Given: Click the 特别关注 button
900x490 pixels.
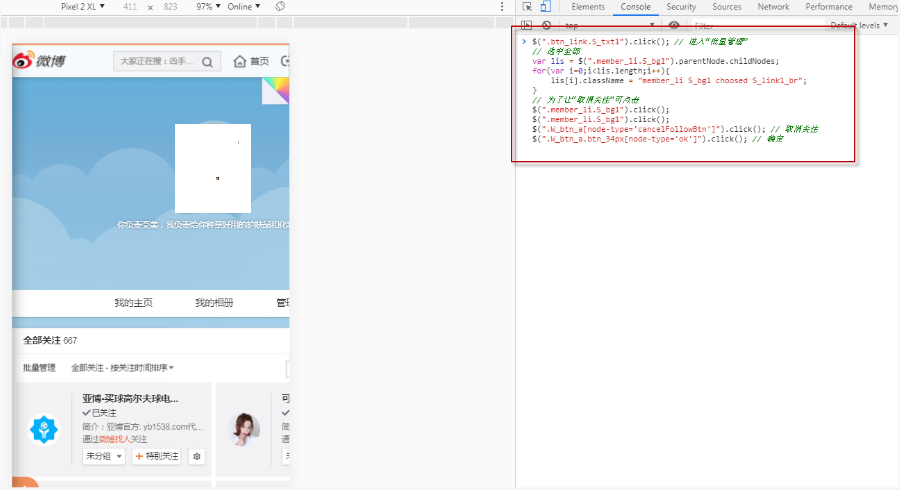Looking at the screenshot, I should pos(156,456).
